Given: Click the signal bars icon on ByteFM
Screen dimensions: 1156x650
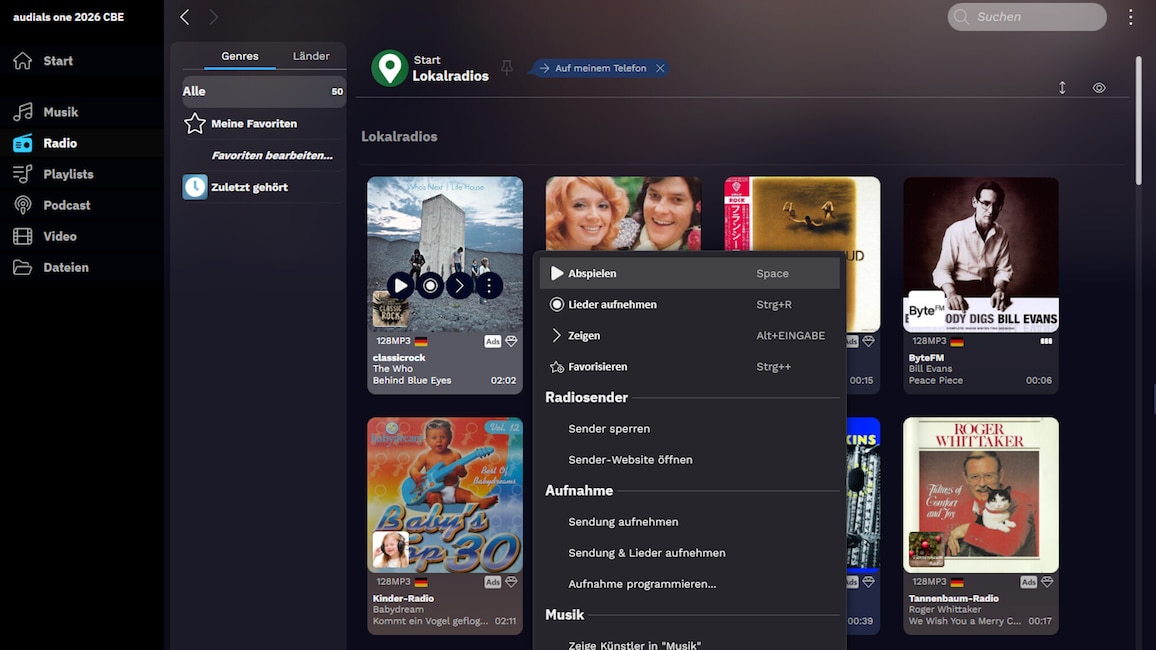Looking at the screenshot, I should coord(1046,341).
